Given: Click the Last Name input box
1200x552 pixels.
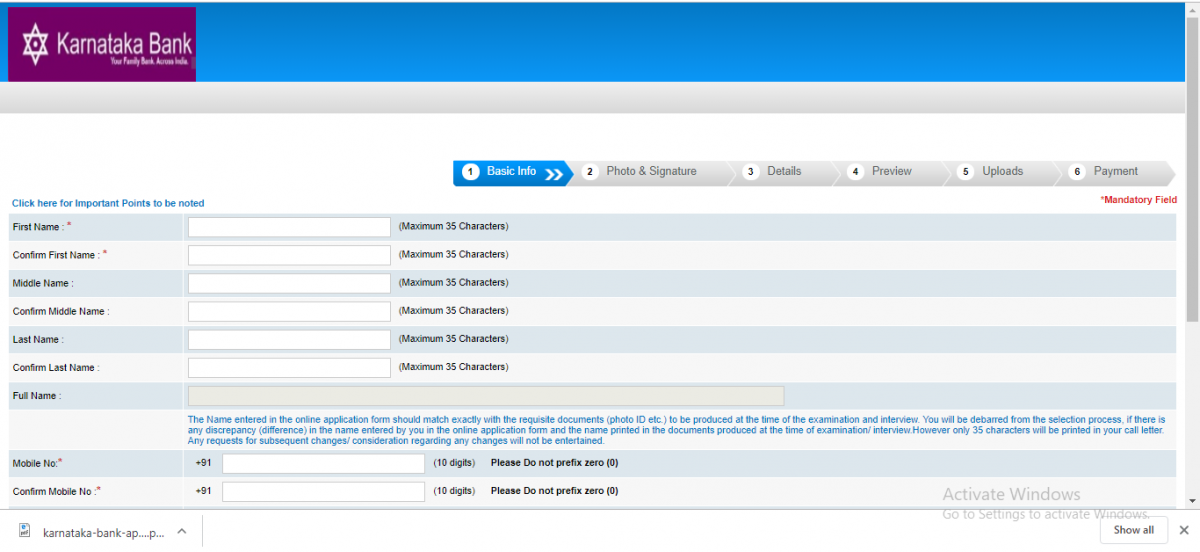Looking at the screenshot, I should tap(289, 339).
